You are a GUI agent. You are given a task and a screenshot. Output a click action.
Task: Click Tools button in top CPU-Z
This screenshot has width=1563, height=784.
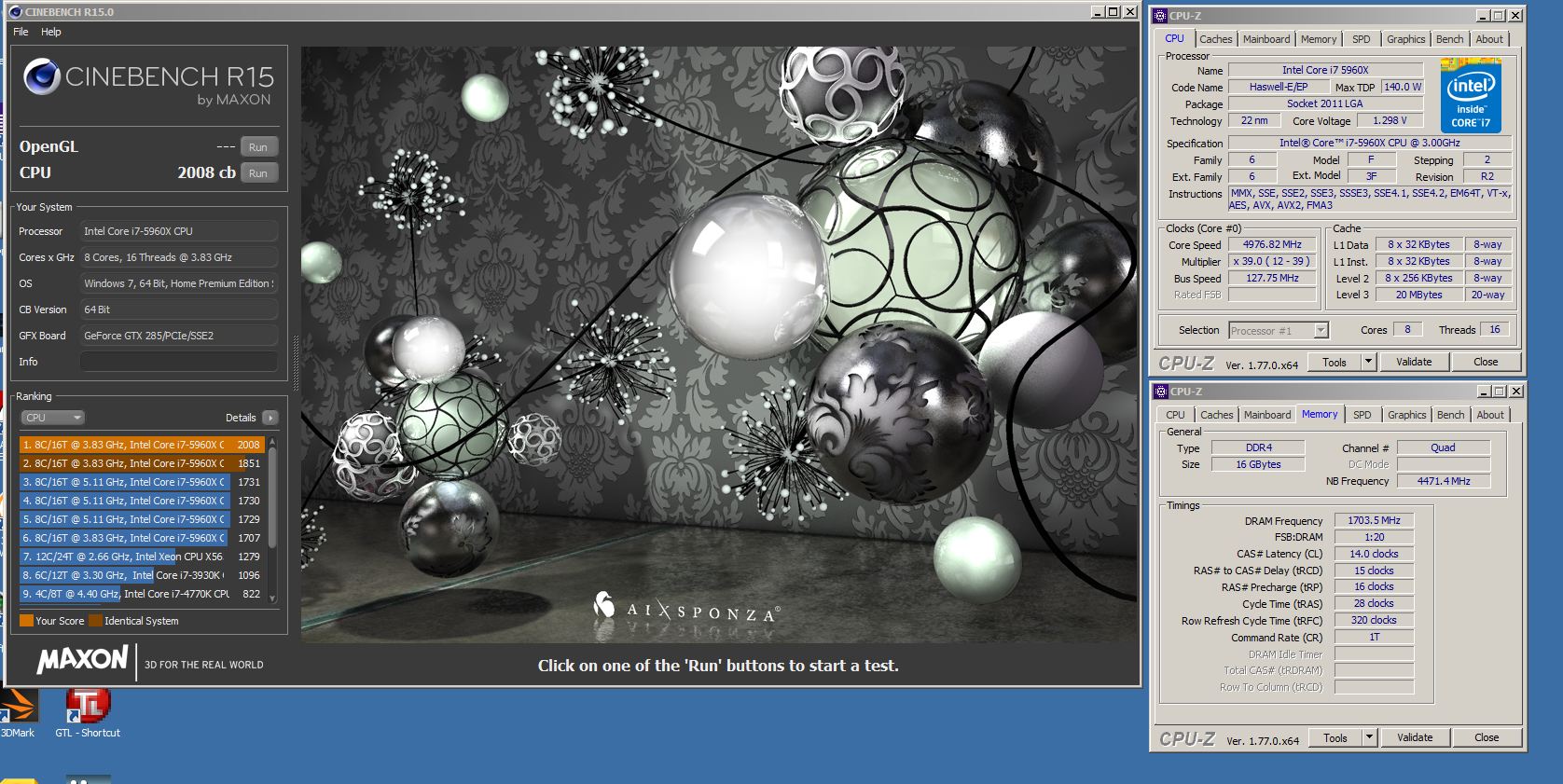coord(1335,362)
